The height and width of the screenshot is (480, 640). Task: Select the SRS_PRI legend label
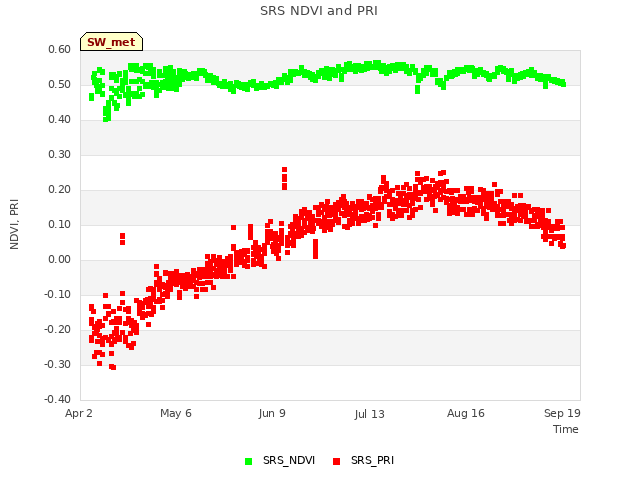click(x=372, y=460)
